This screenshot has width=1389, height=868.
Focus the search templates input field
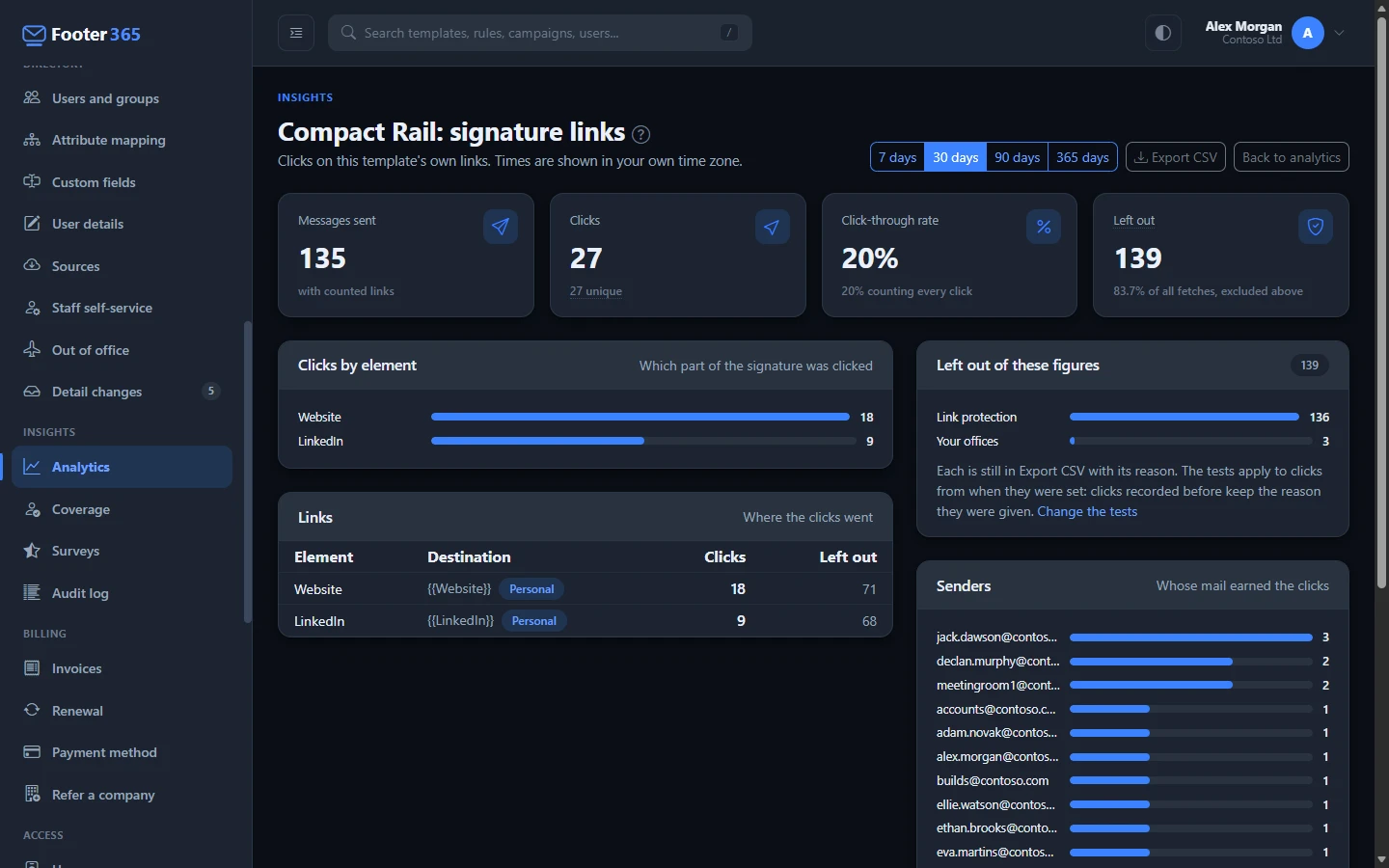540,33
